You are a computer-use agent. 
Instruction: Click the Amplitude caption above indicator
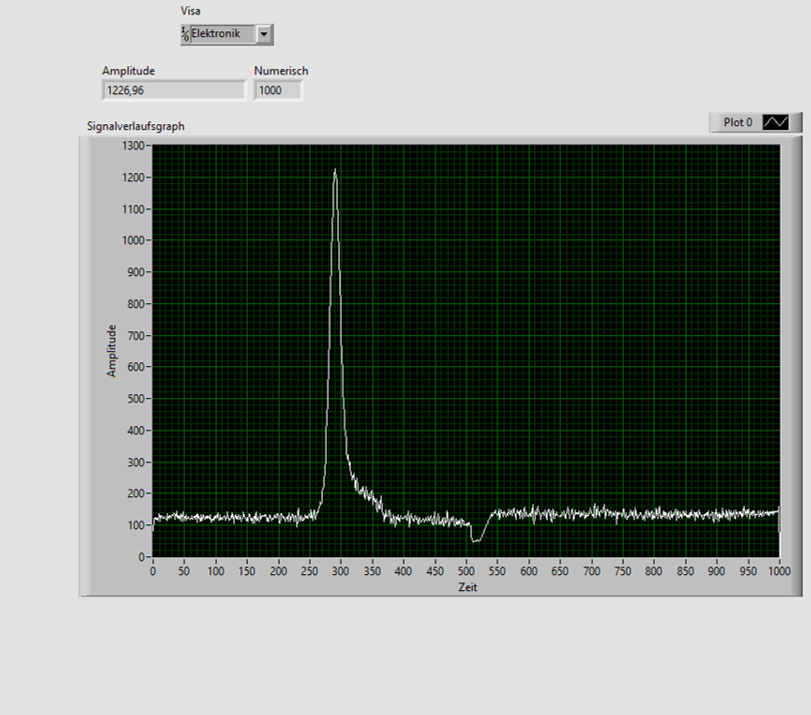pyautogui.click(x=128, y=71)
